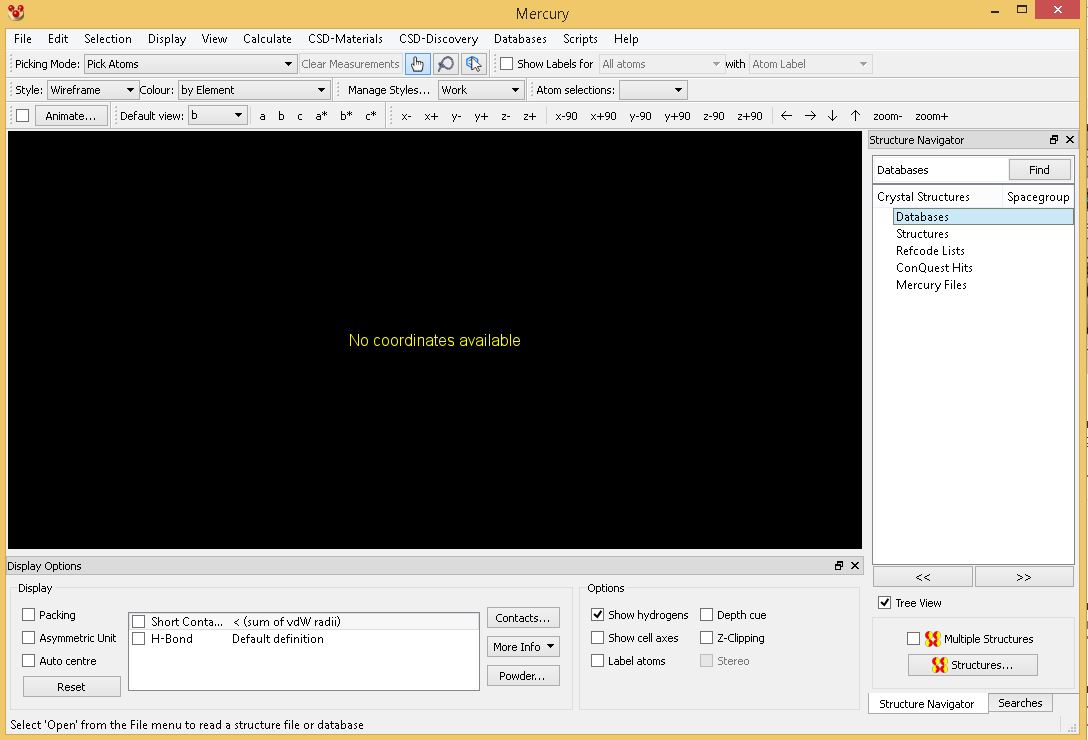
Task: Check the Short Contact row checkbox
Action: pos(139,621)
